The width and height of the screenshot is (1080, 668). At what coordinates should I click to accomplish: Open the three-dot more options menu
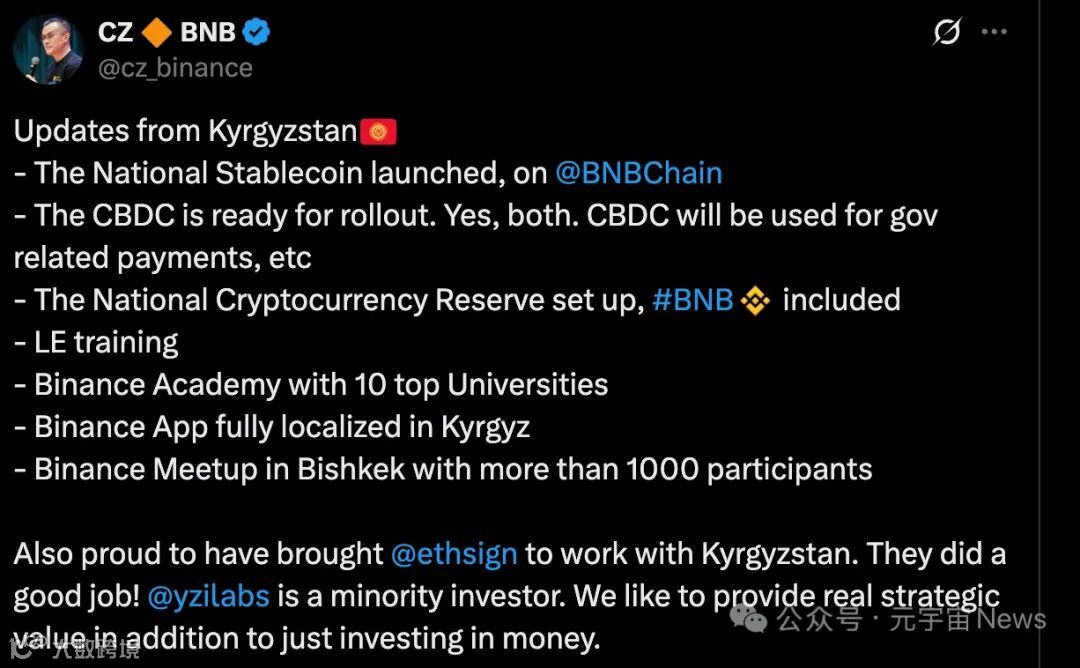(x=994, y=32)
